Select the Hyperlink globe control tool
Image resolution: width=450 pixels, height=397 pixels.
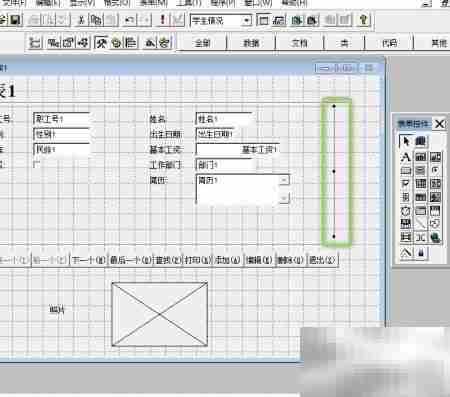coord(435,237)
